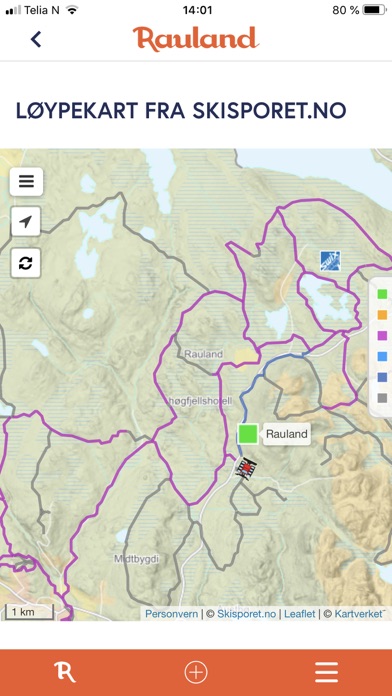
Task: Tap the høgfjellshotell map label
Action: pos(200,401)
